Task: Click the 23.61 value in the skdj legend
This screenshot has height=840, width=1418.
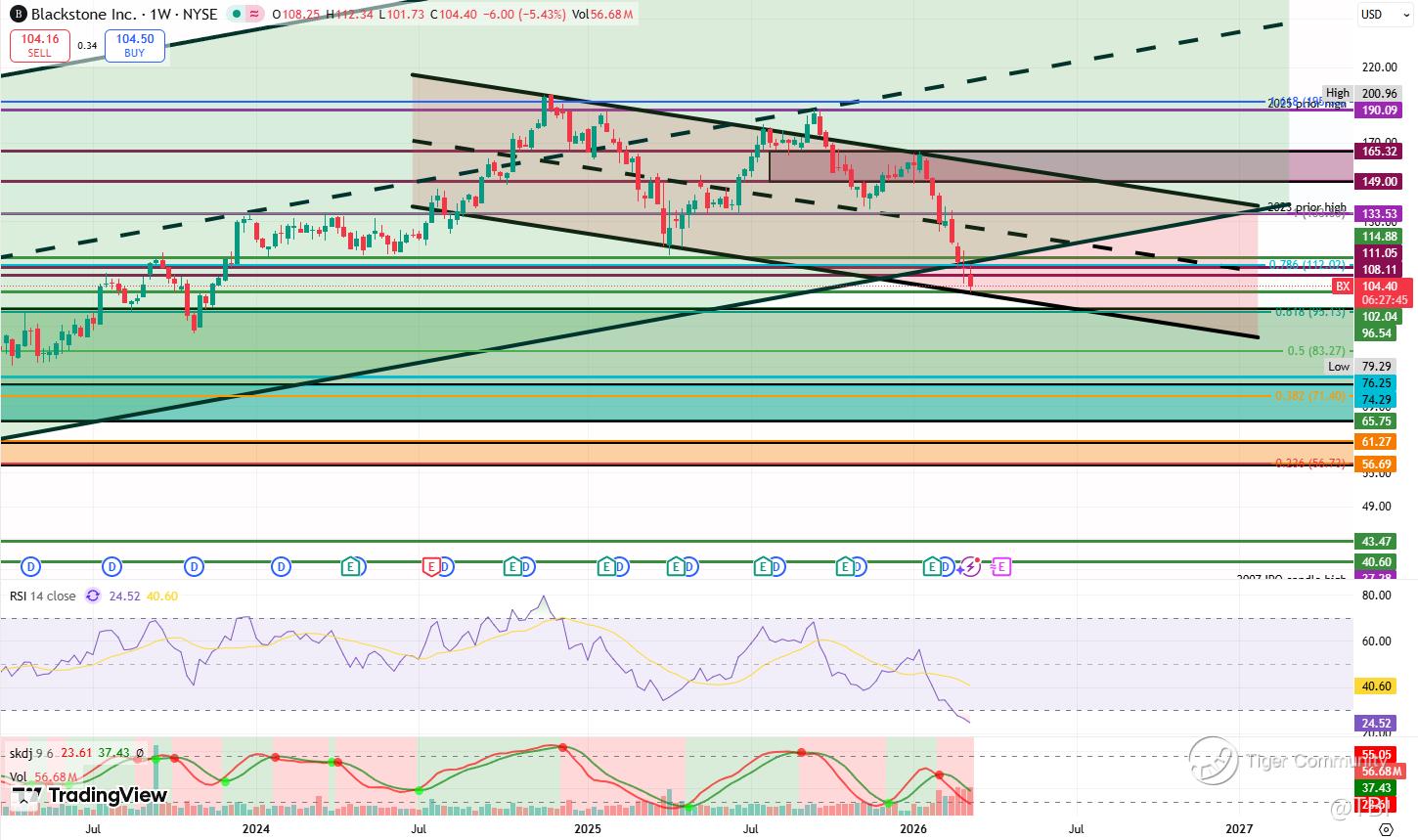Action: [x=75, y=753]
